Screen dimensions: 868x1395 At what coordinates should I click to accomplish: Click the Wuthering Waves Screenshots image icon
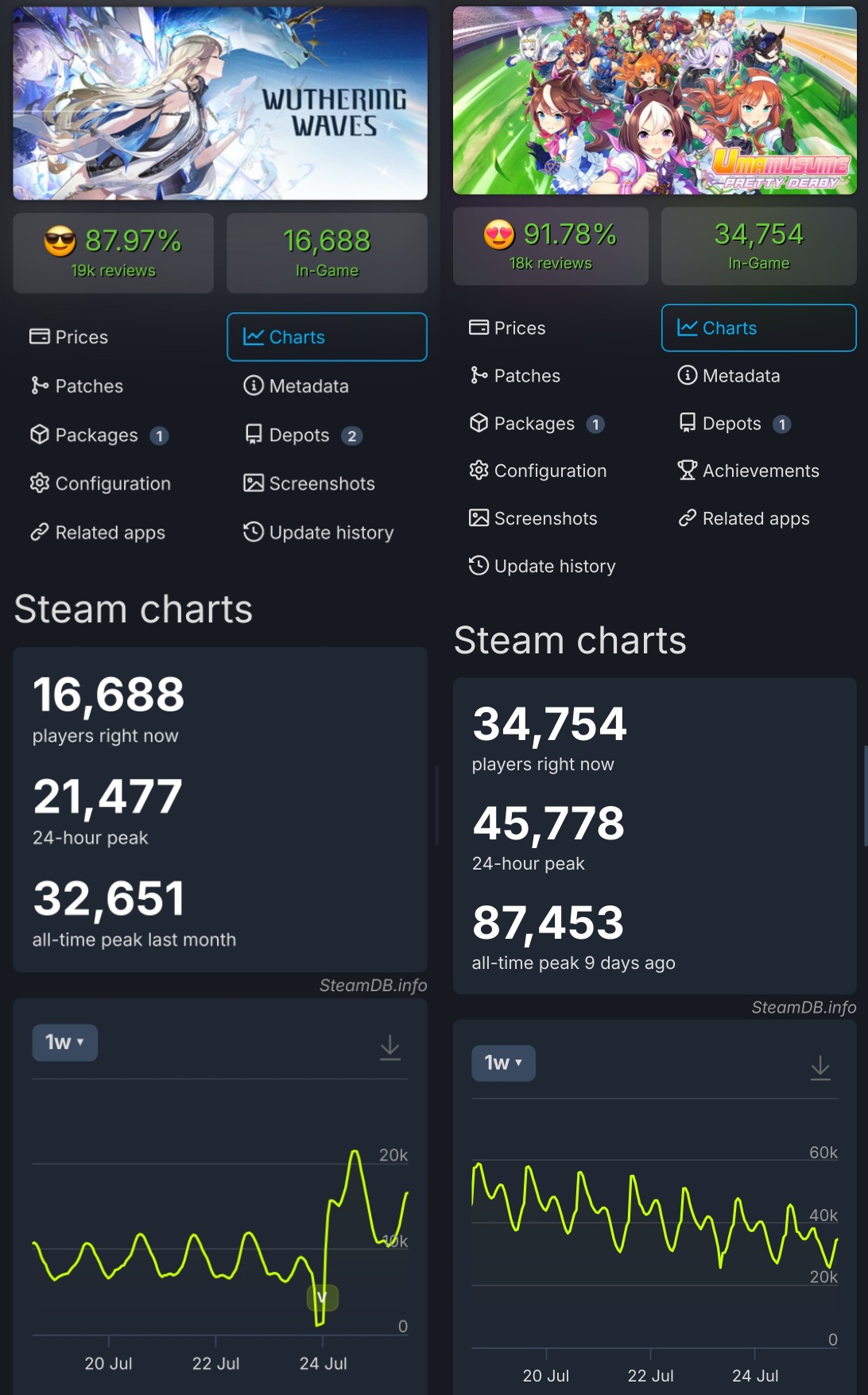point(253,483)
